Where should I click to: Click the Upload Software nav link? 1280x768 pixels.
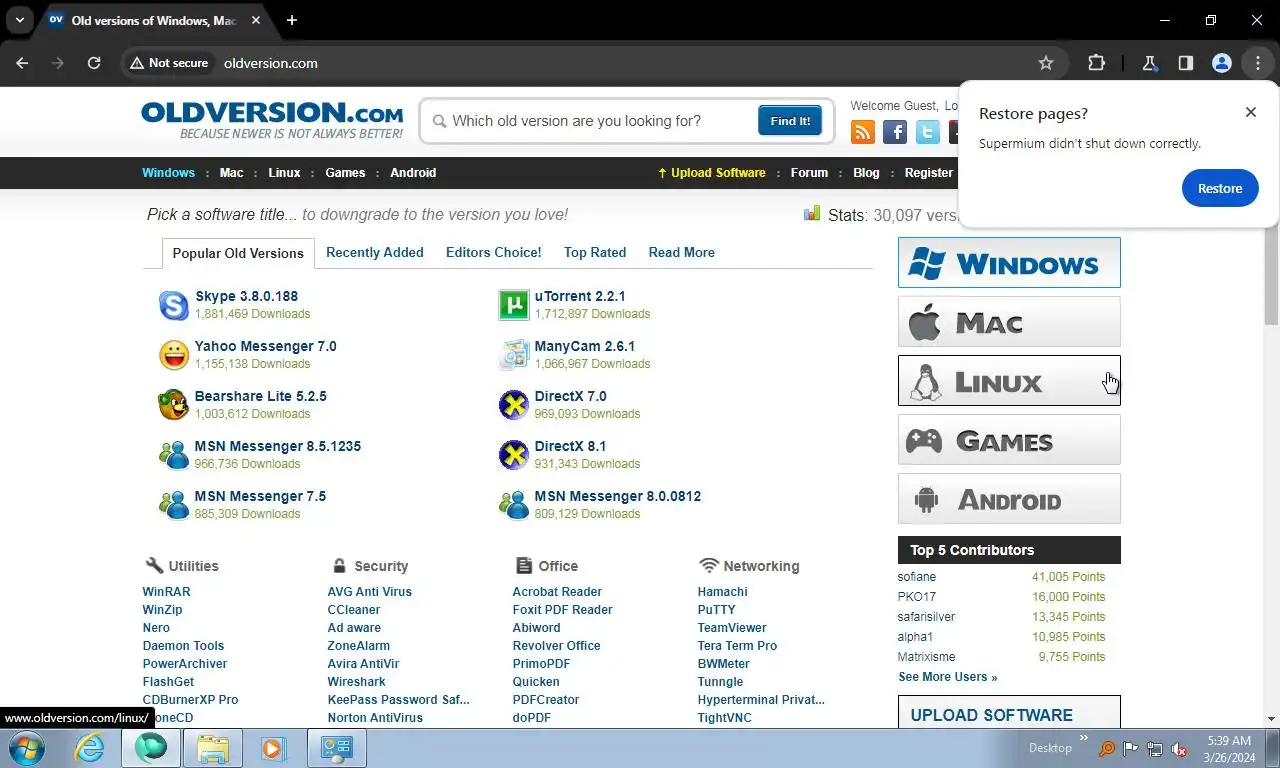[x=711, y=173]
